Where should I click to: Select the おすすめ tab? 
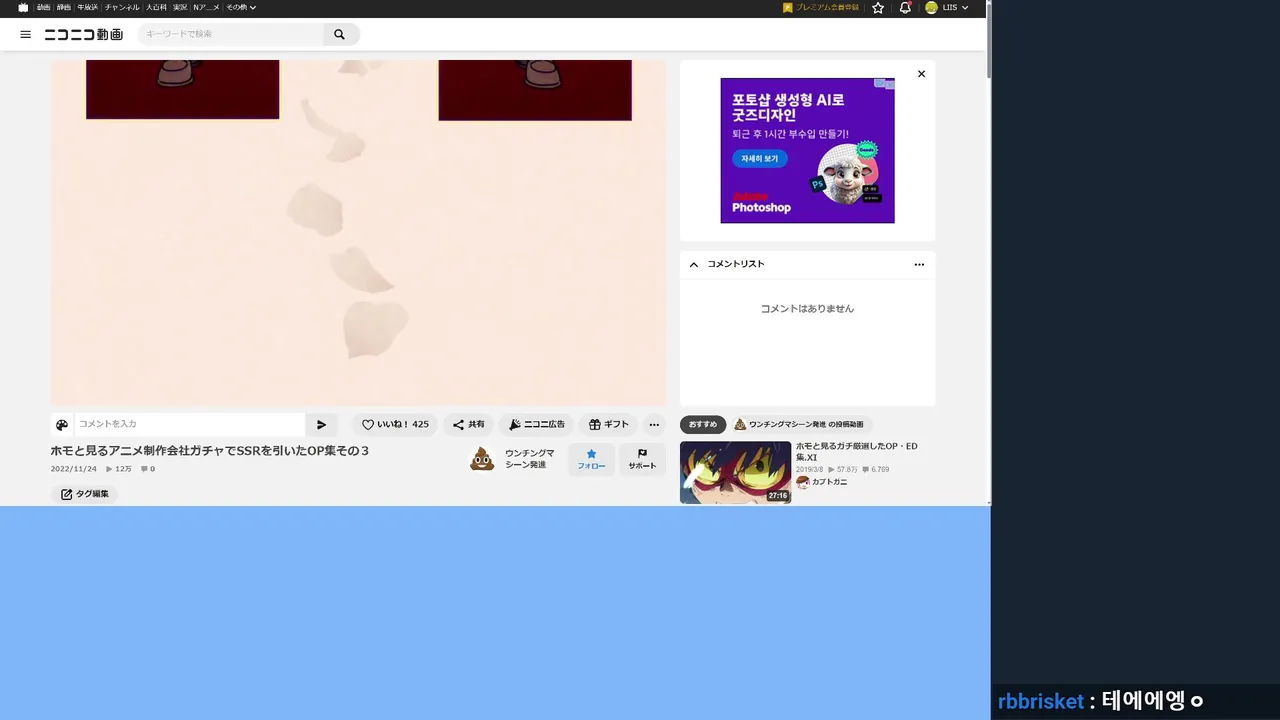703,424
